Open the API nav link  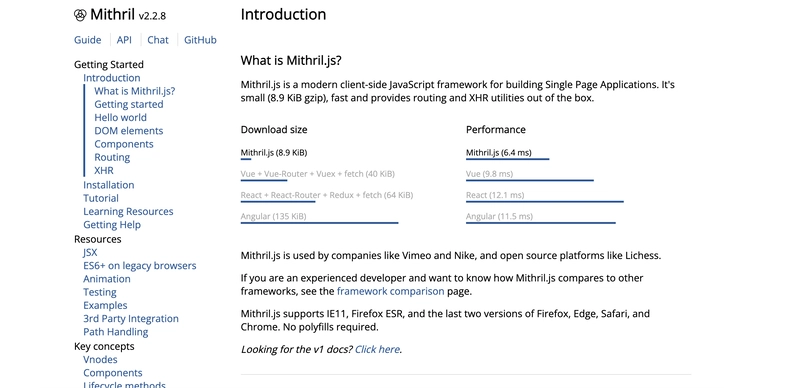124,40
